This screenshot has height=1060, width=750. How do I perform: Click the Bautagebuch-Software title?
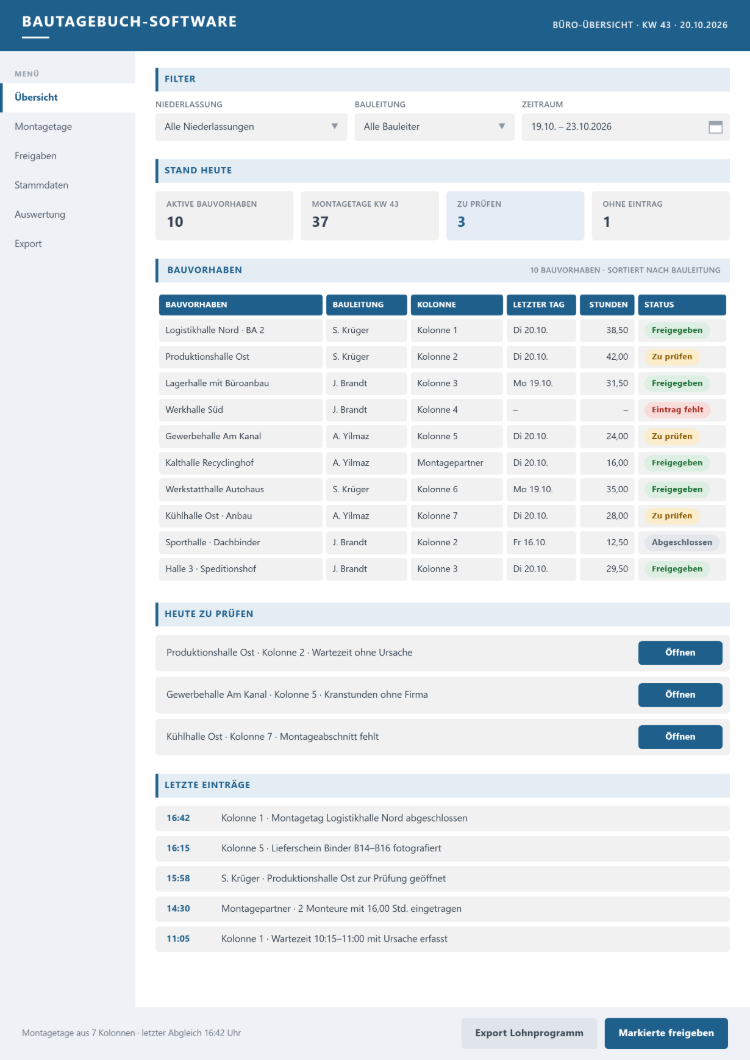(x=129, y=22)
